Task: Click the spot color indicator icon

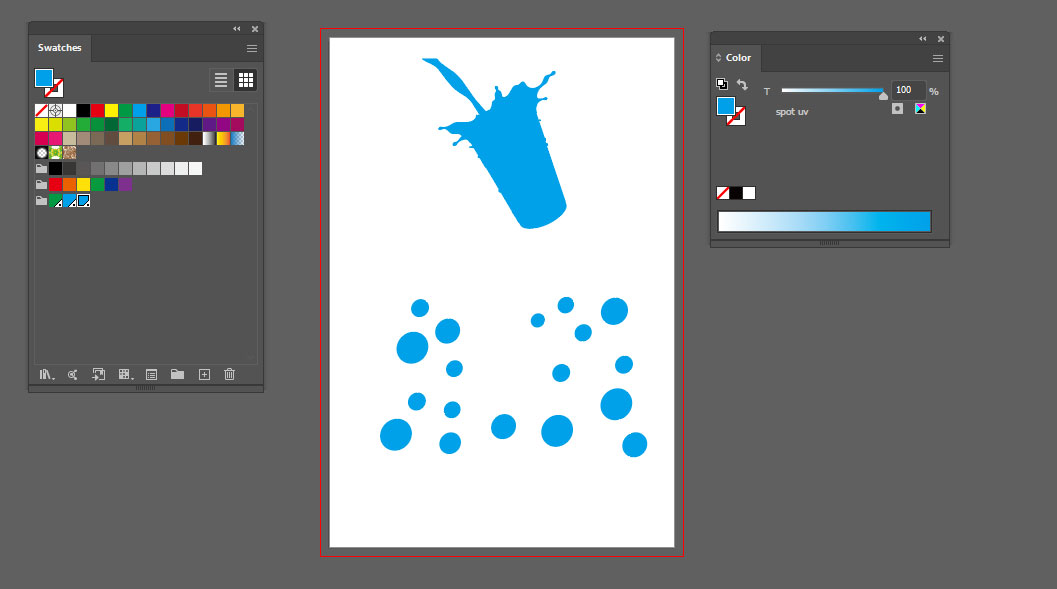Action: [x=897, y=108]
